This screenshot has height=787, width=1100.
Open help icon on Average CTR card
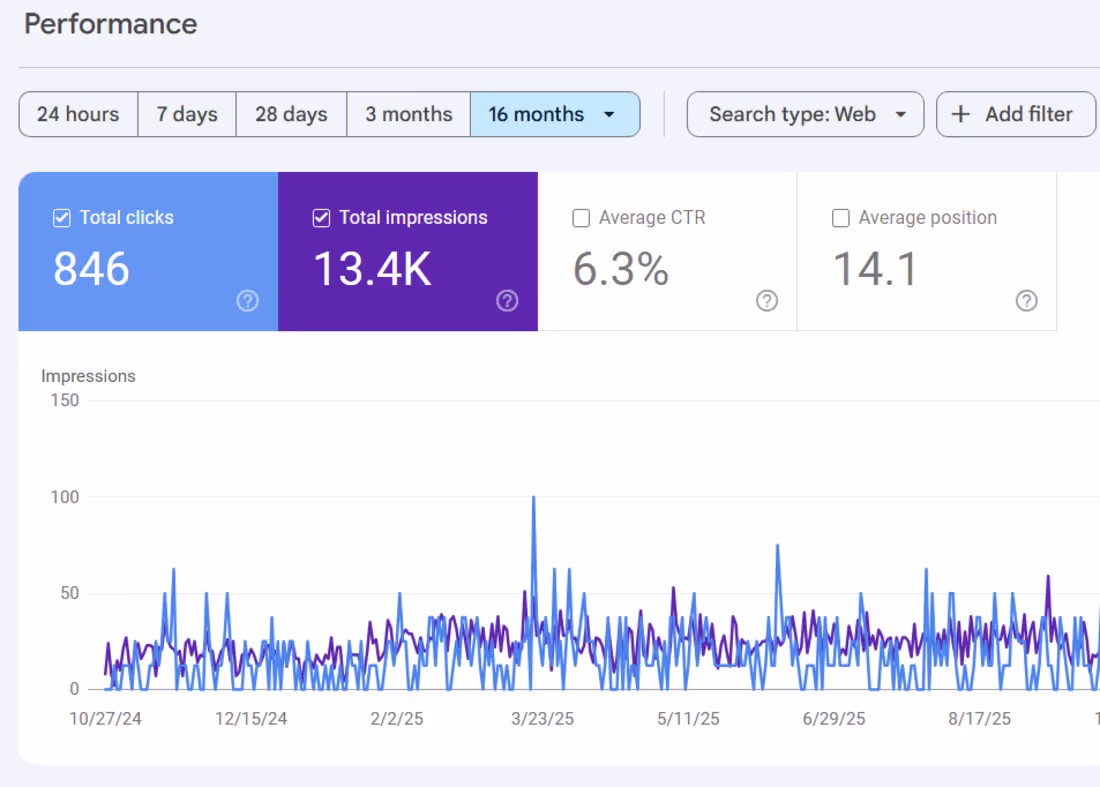(x=767, y=300)
